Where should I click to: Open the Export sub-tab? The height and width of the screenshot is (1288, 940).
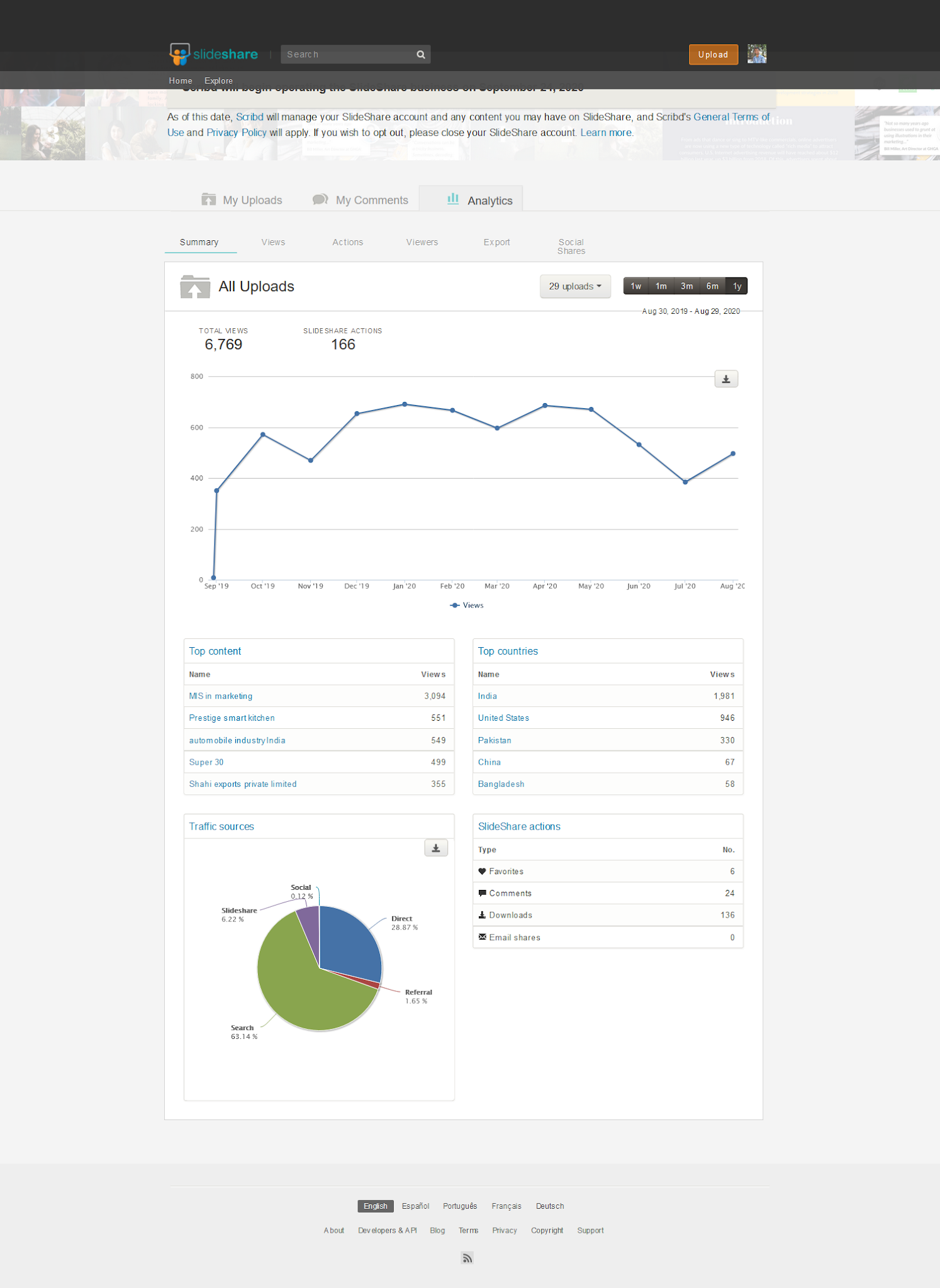tap(497, 242)
